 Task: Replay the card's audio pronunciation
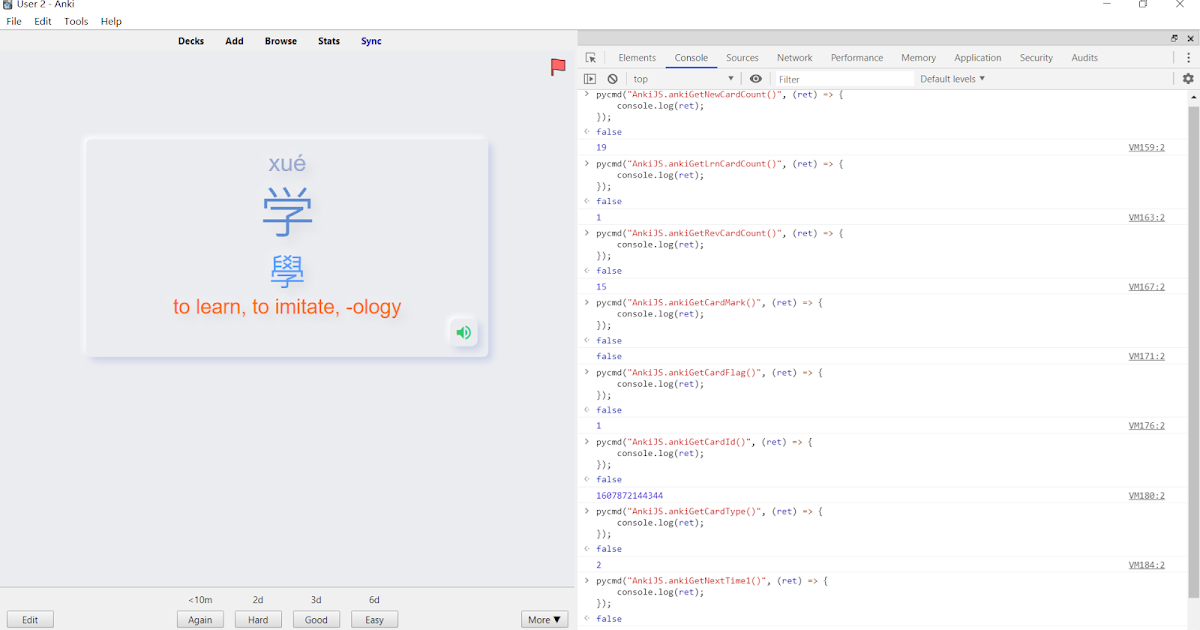coord(463,332)
